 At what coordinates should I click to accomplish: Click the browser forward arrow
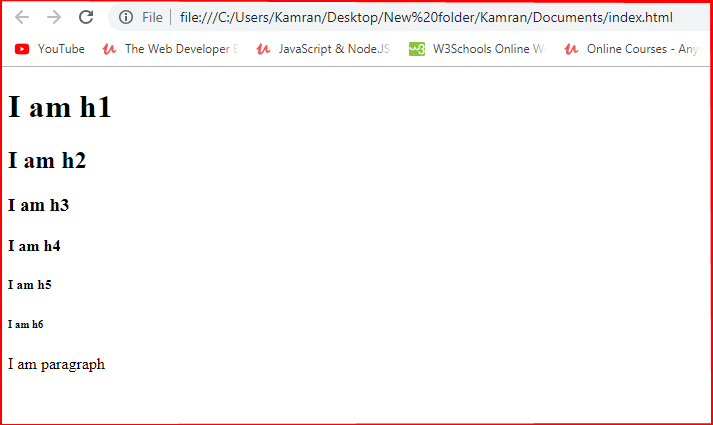click(54, 17)
